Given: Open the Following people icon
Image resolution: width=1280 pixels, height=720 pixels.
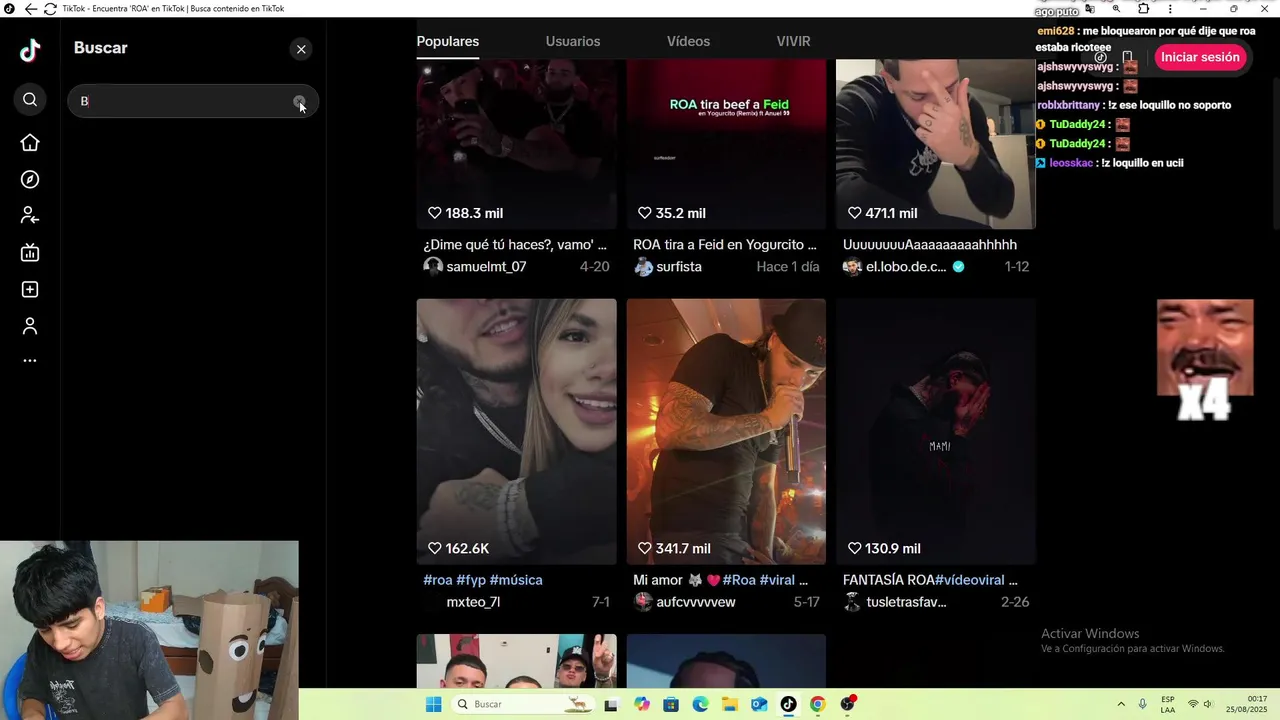Looking at the screenshot, I should (30, 216).
